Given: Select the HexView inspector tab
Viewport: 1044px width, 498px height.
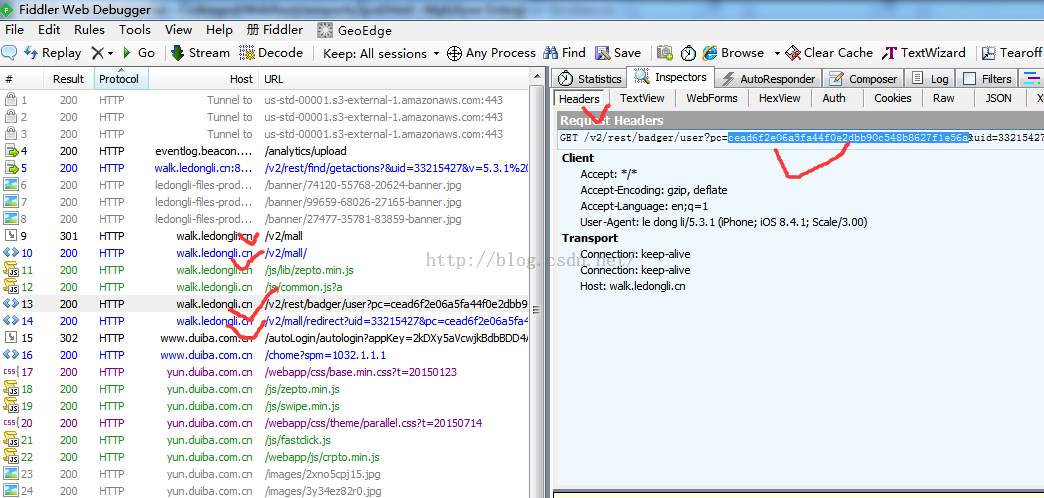Looking at the screenshot, I should (x=779, y=98).
